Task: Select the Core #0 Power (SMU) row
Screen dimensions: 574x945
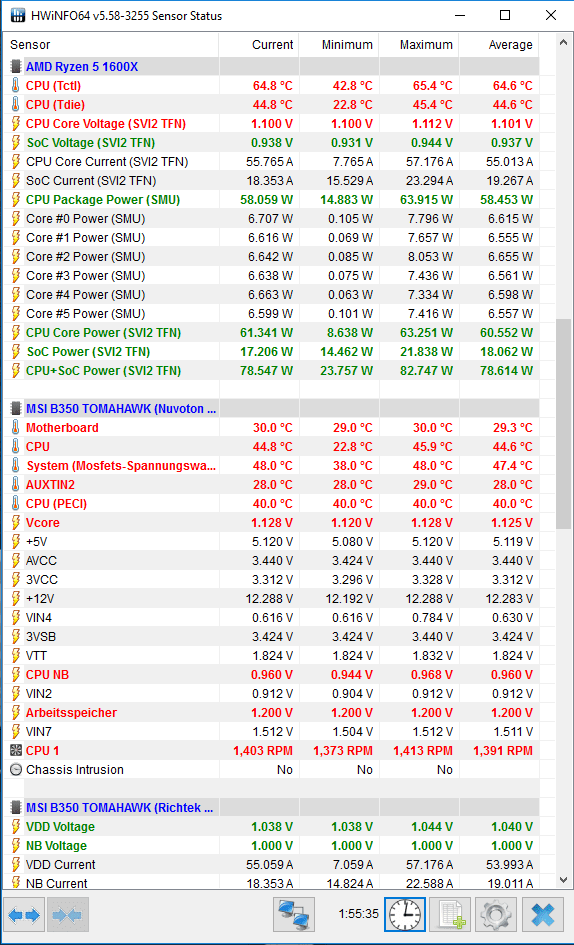Action: click(271, 219)
